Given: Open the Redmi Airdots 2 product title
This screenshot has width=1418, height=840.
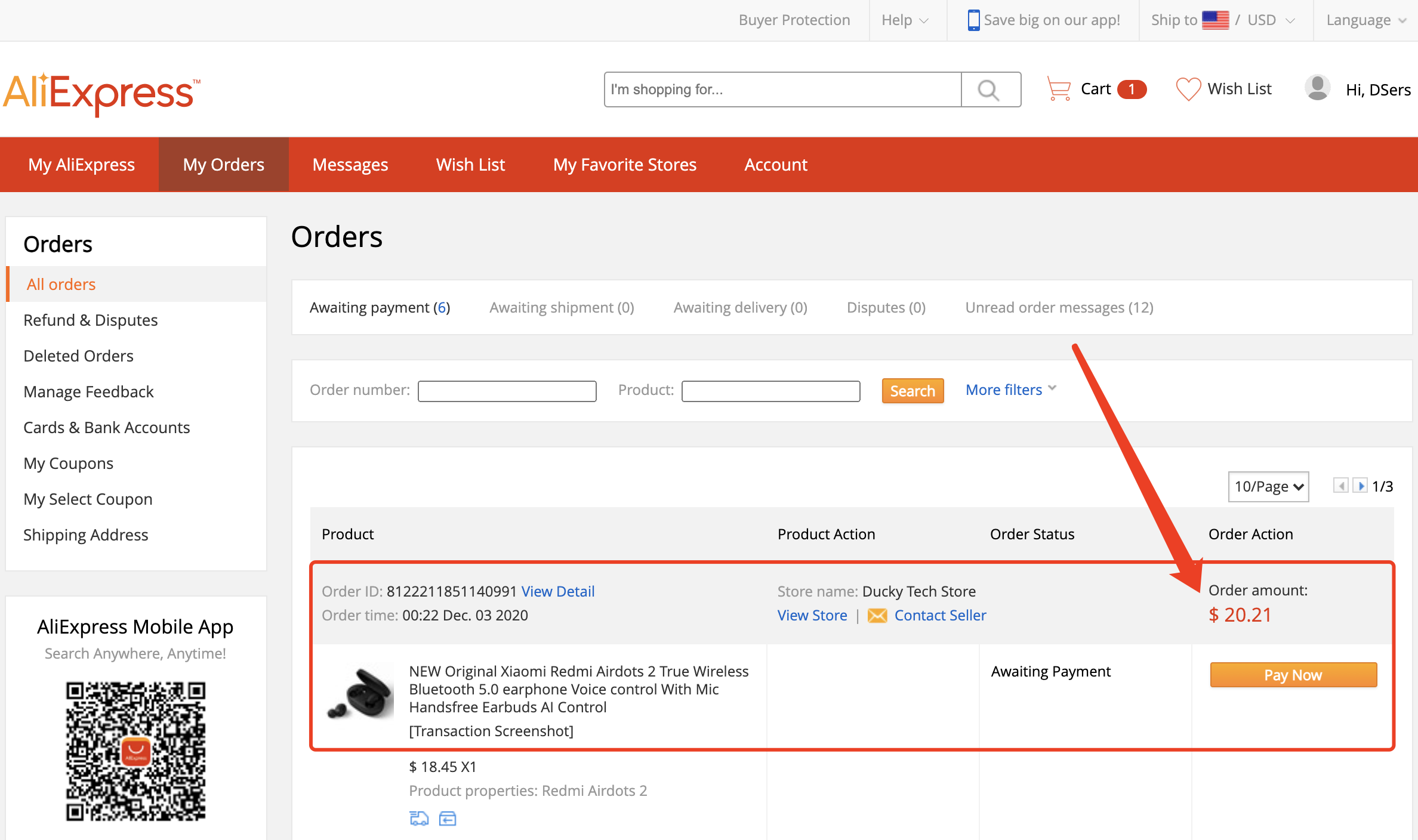Looking at the screenshot, I should pyautogui.click(x=578, y=689).
